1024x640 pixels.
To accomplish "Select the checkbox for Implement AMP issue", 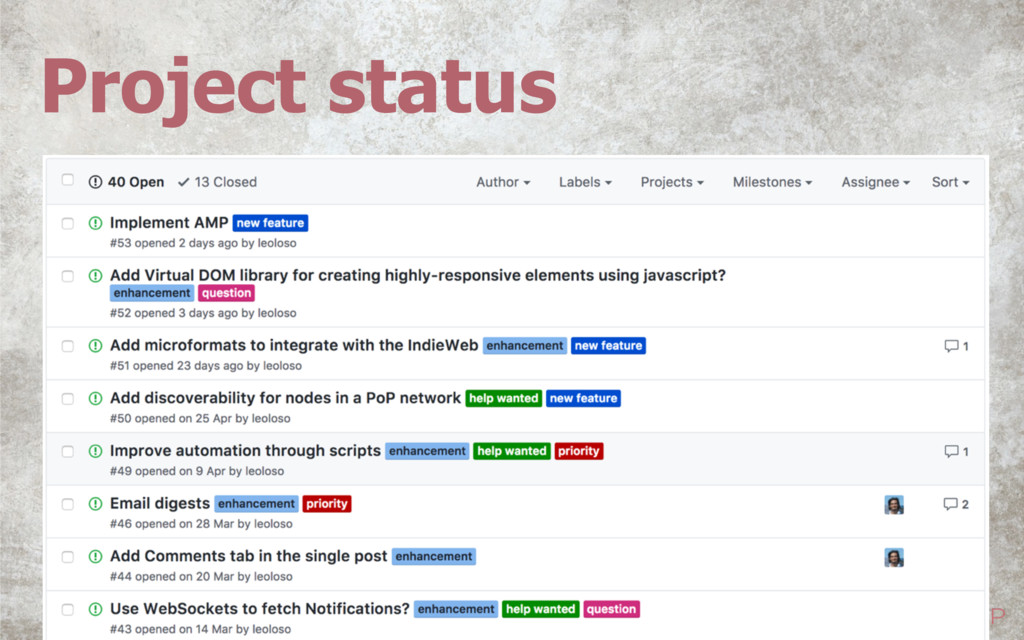I will pos(67,223).
